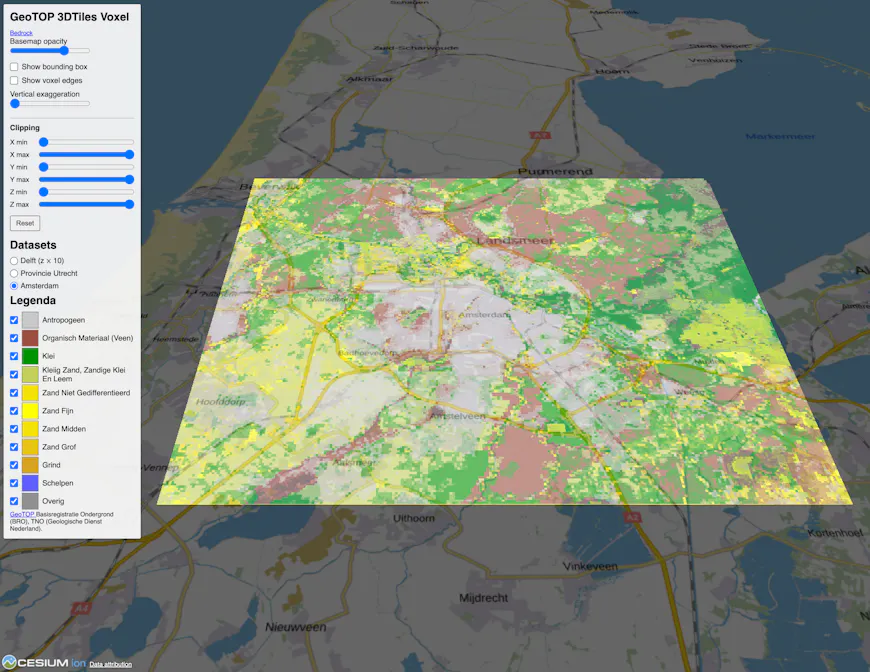870x672 pixels.
Task: Click the Klei green color swatch
Action: 30,356
